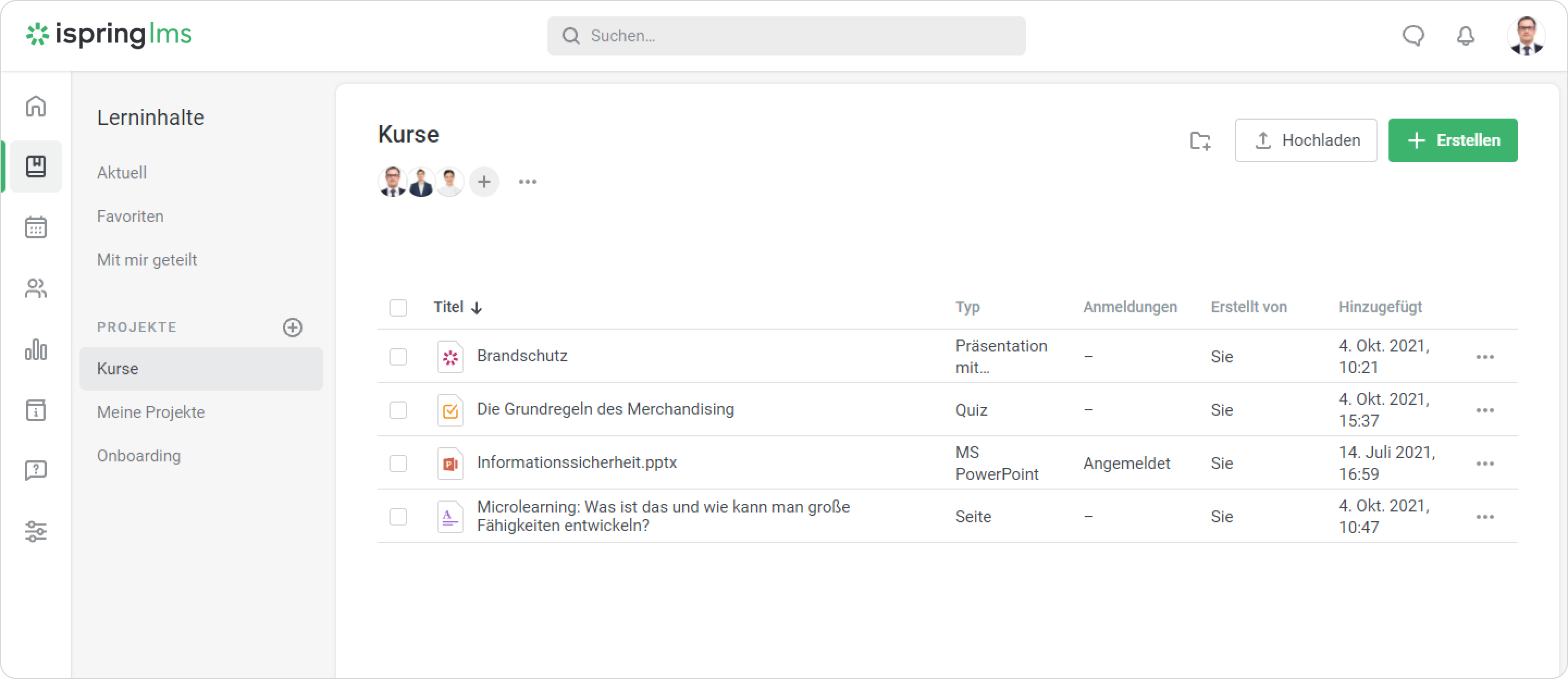Open the reports bar chart icon
1568x679 pixels.
pyautogui.click(x=36, y=349)
